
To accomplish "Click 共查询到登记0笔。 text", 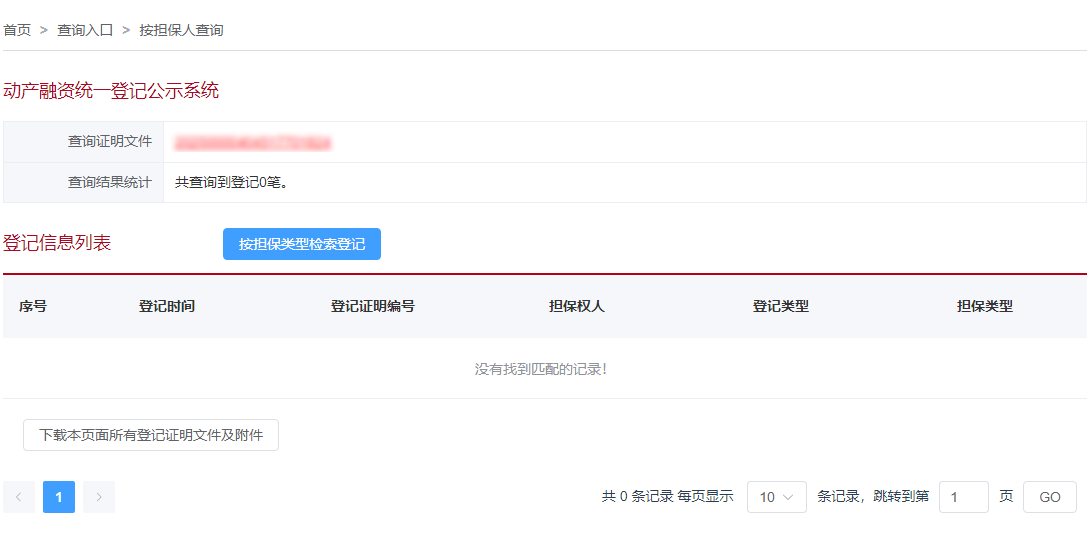I will 231,183.
